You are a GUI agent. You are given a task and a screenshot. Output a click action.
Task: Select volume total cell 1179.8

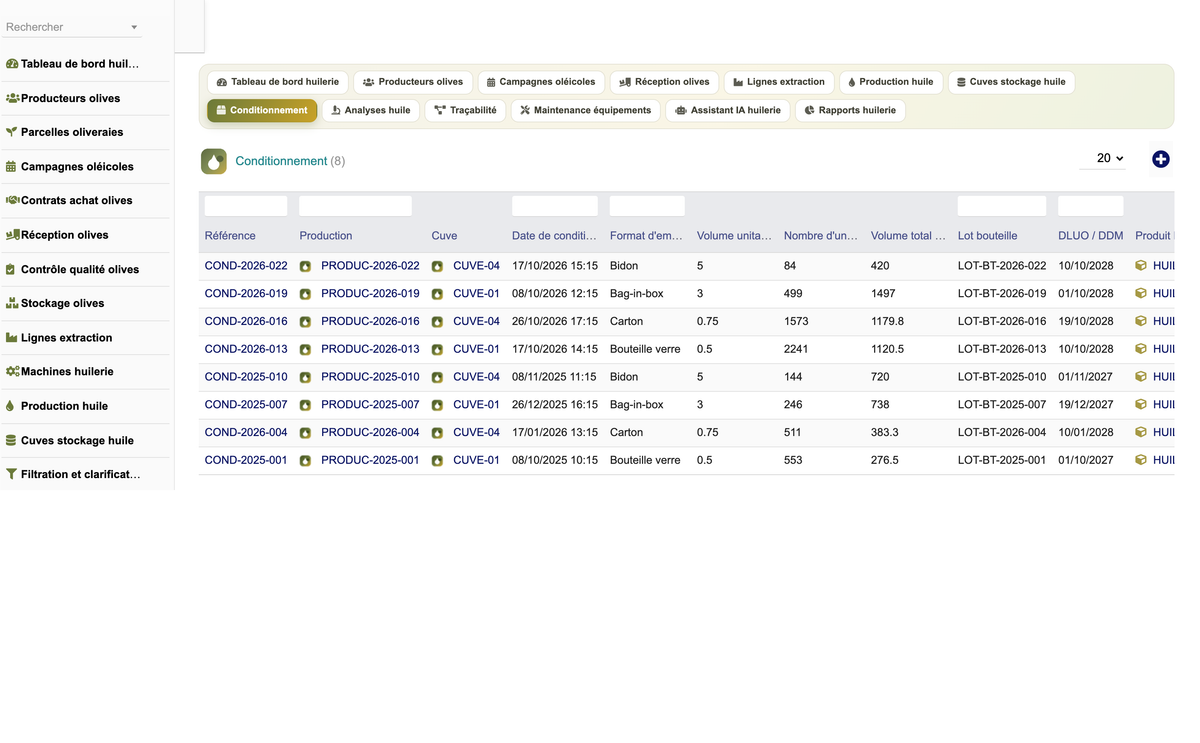click(x=887, y=322)
